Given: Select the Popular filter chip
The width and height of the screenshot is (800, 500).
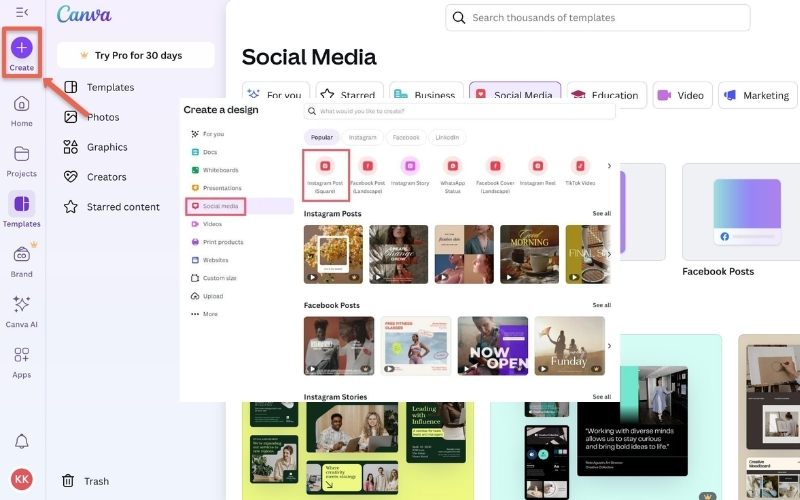Looking at the screenshot, I should pos(322,137).
